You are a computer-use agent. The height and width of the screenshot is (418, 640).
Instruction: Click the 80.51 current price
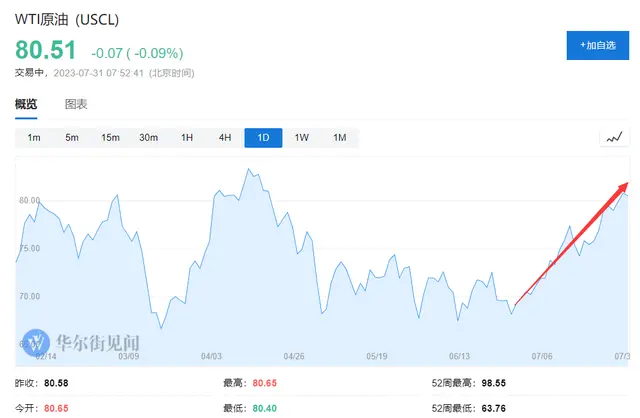[x=45, y=50]
